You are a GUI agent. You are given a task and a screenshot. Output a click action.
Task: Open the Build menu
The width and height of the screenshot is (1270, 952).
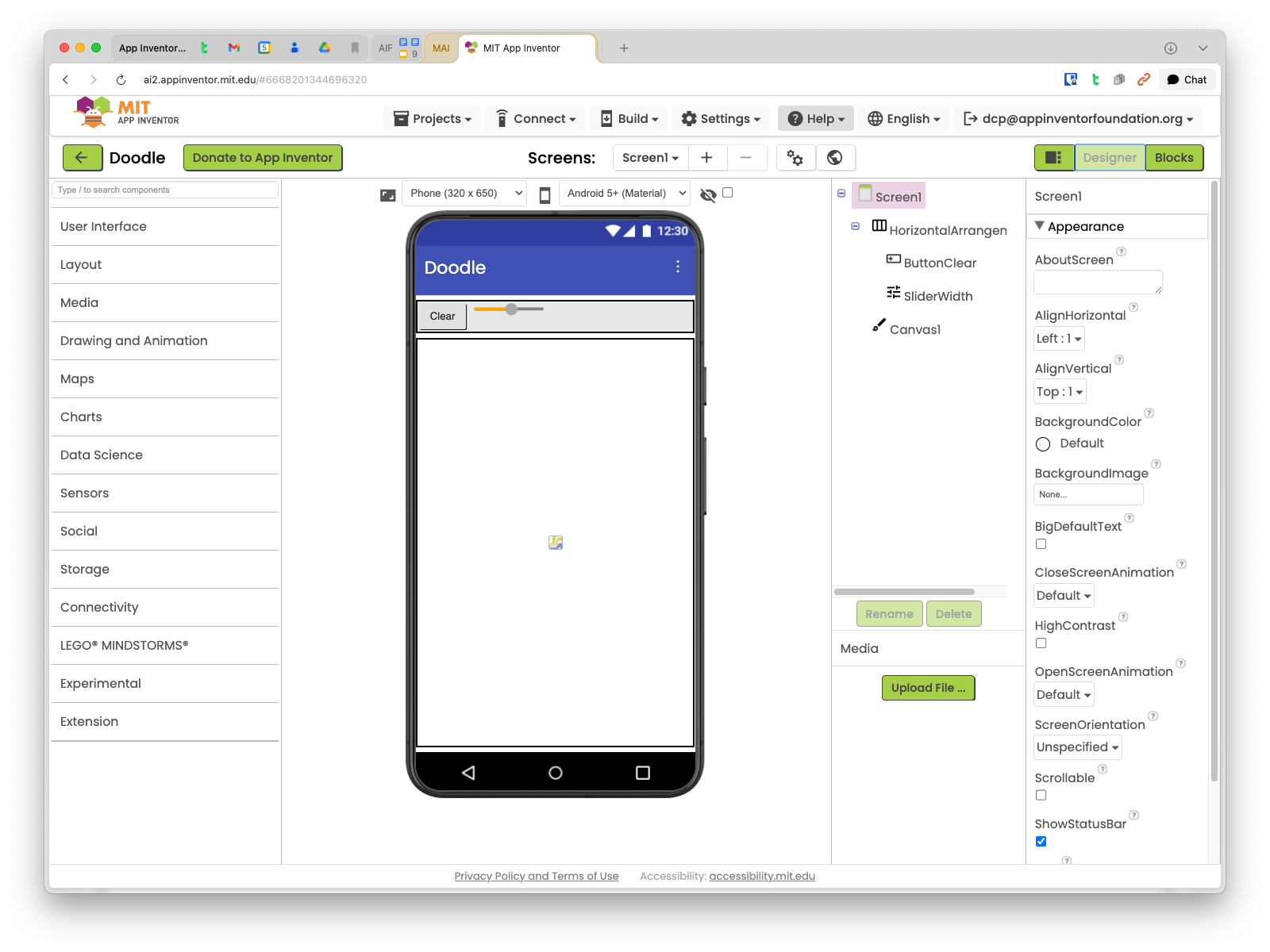(x=629, y=119)
